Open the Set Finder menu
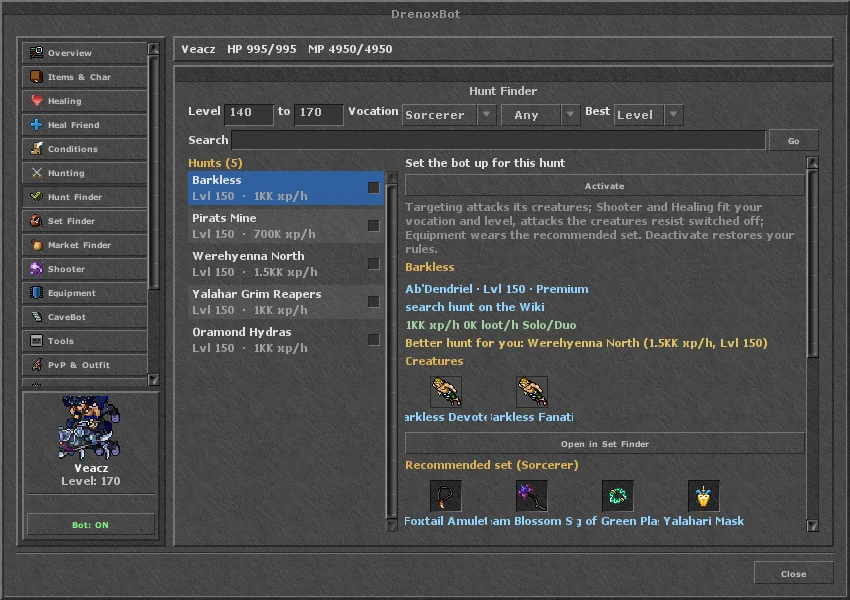 [85, 221]
